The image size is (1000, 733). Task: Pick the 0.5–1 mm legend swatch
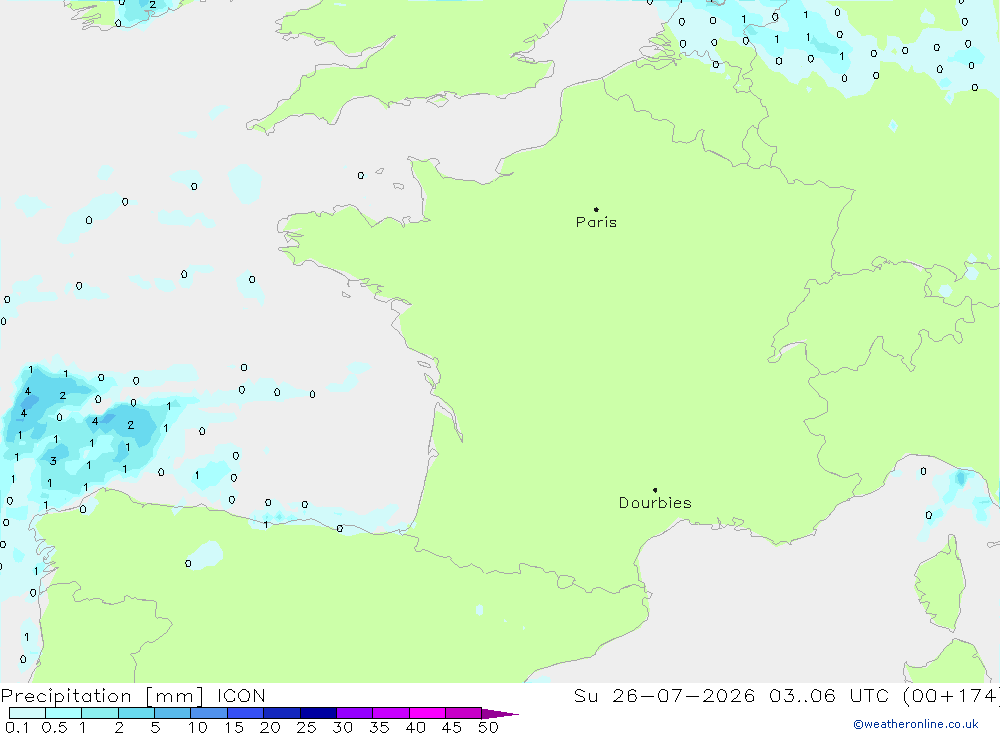[x=64, y=713]
